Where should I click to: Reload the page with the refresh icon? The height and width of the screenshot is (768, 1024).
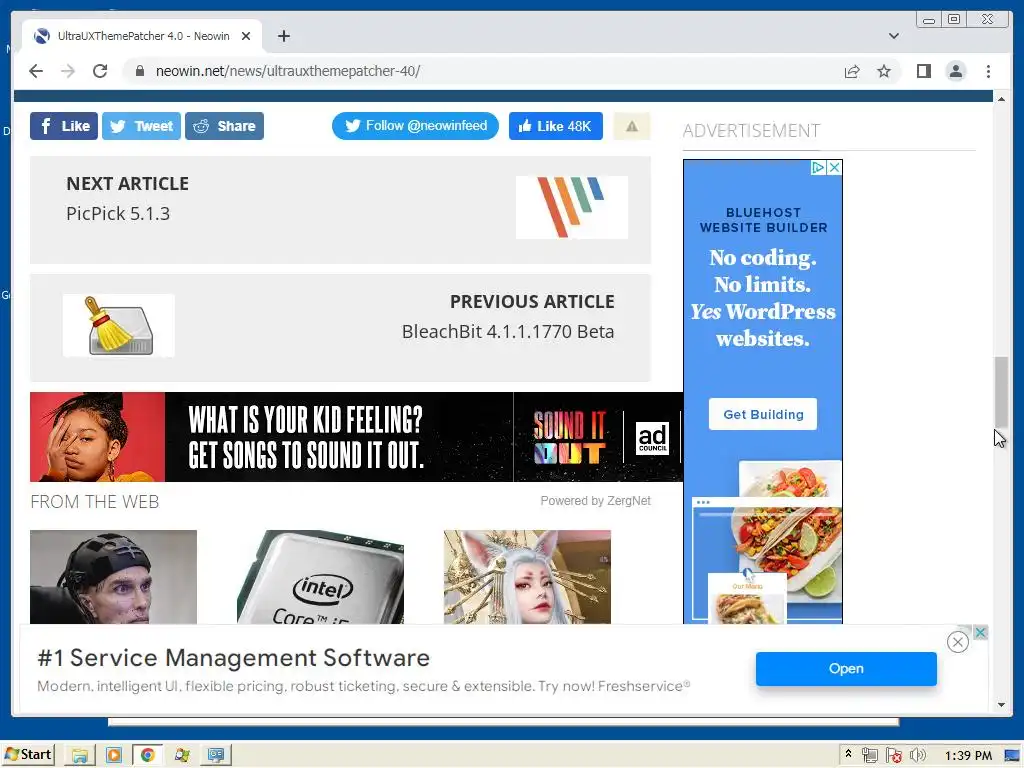click(x=100, y=71)
